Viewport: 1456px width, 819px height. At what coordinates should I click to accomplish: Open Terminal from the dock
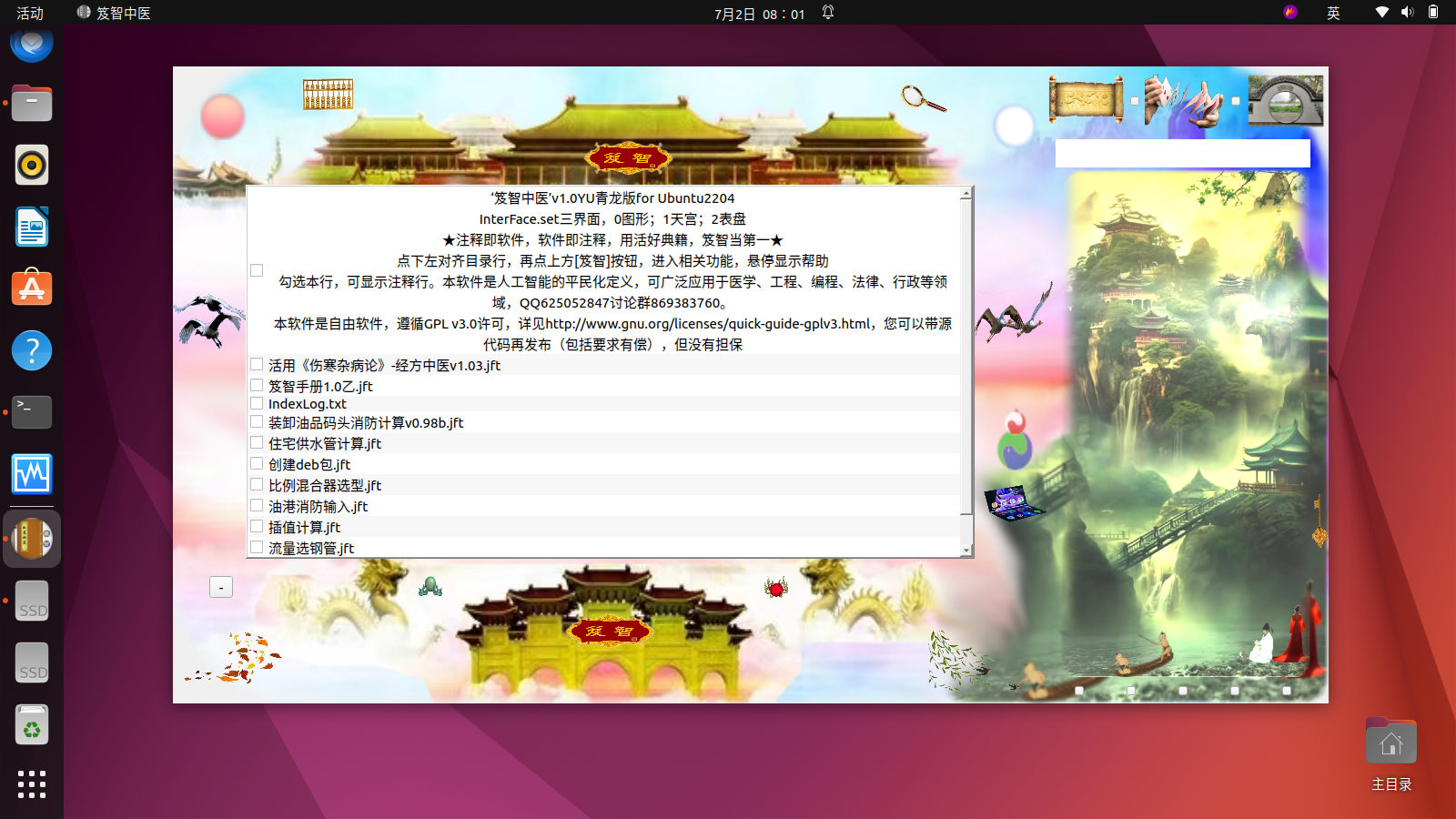32,411
